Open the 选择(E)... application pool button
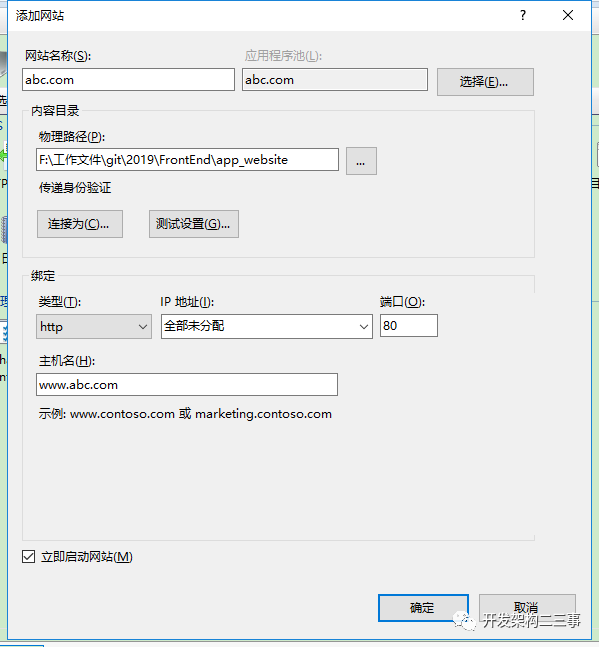Screen dimensions: 599x647 coord(485,82)
